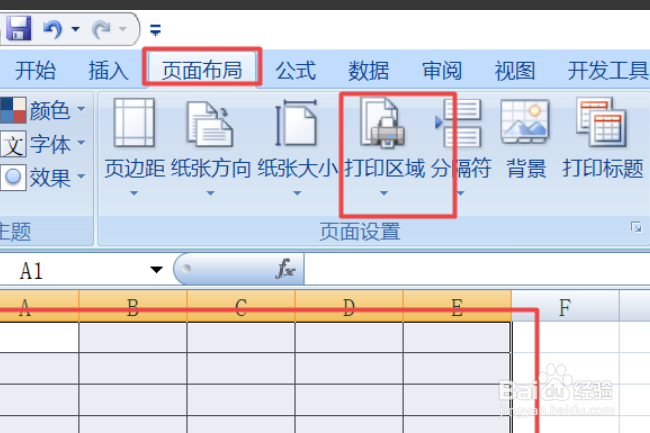Click the 颜色 label text
650x433 pixels.
coord(49,111)
